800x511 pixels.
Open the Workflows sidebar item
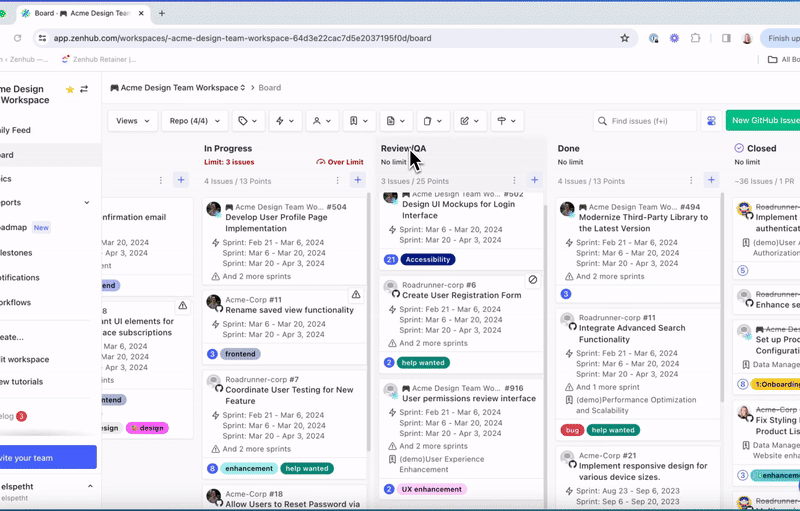pyautogui.click(x=15, y=302)
